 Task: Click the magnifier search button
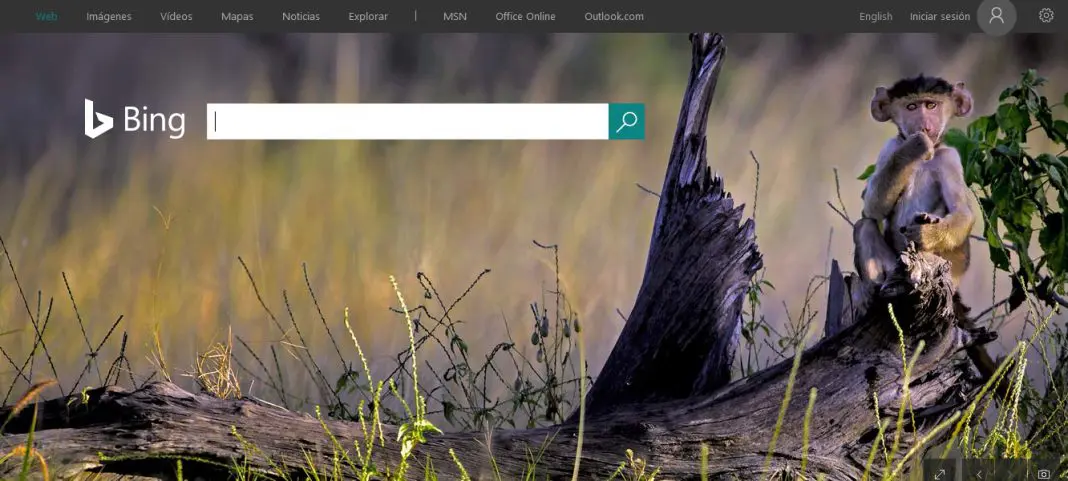pyautogui.click(x=626, y=121)
